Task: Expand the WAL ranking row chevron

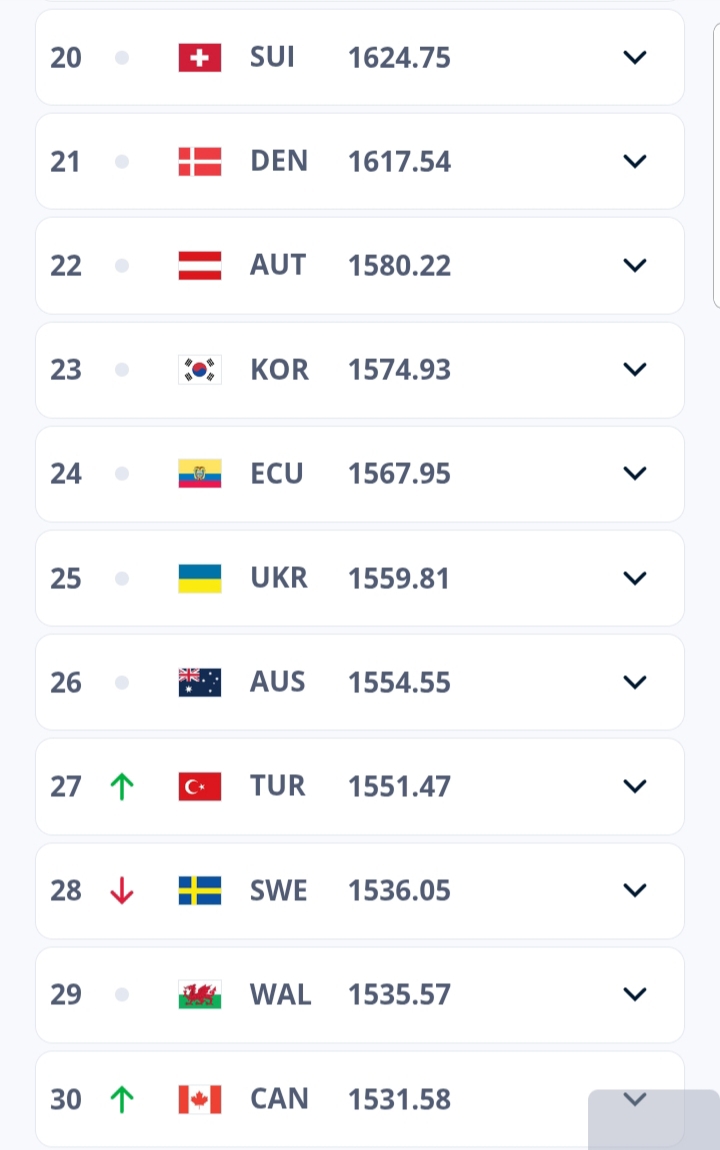Action: coord(635,994)
